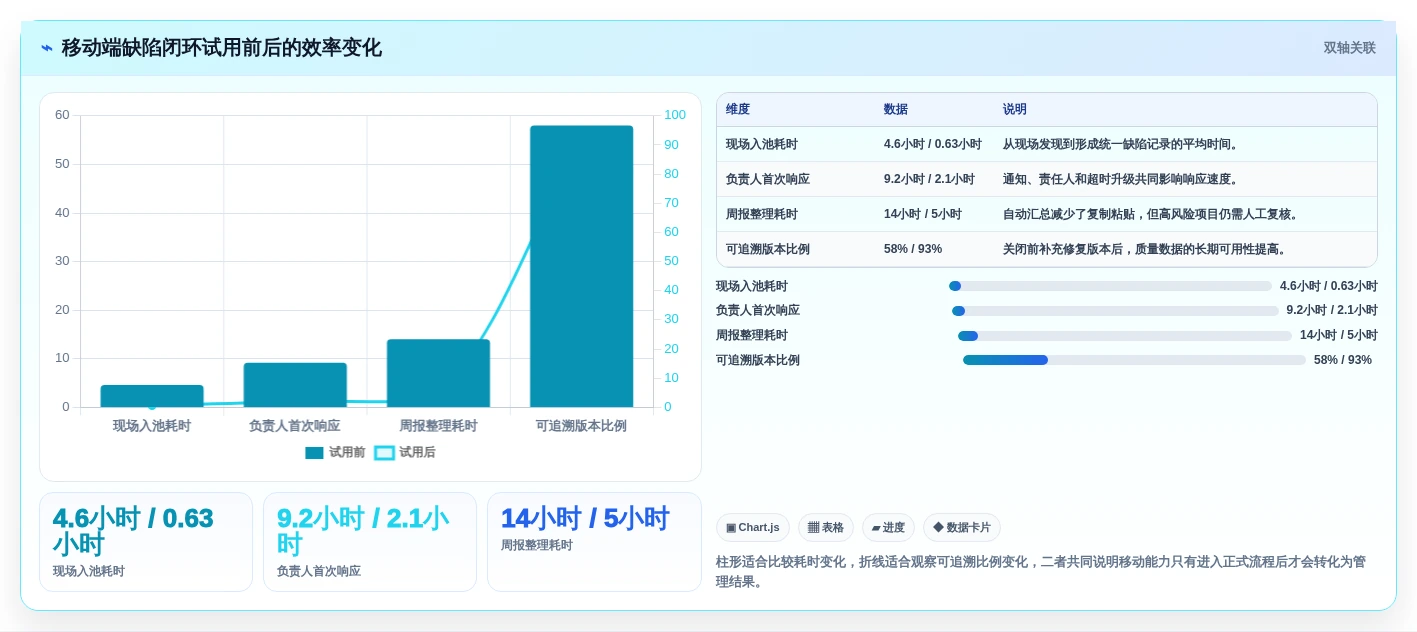Image resolution: width=1417 pixels, height=632 pixels.
Task: Click description starting 通知、责任人和超时升级
Action: pos(1122,179)
